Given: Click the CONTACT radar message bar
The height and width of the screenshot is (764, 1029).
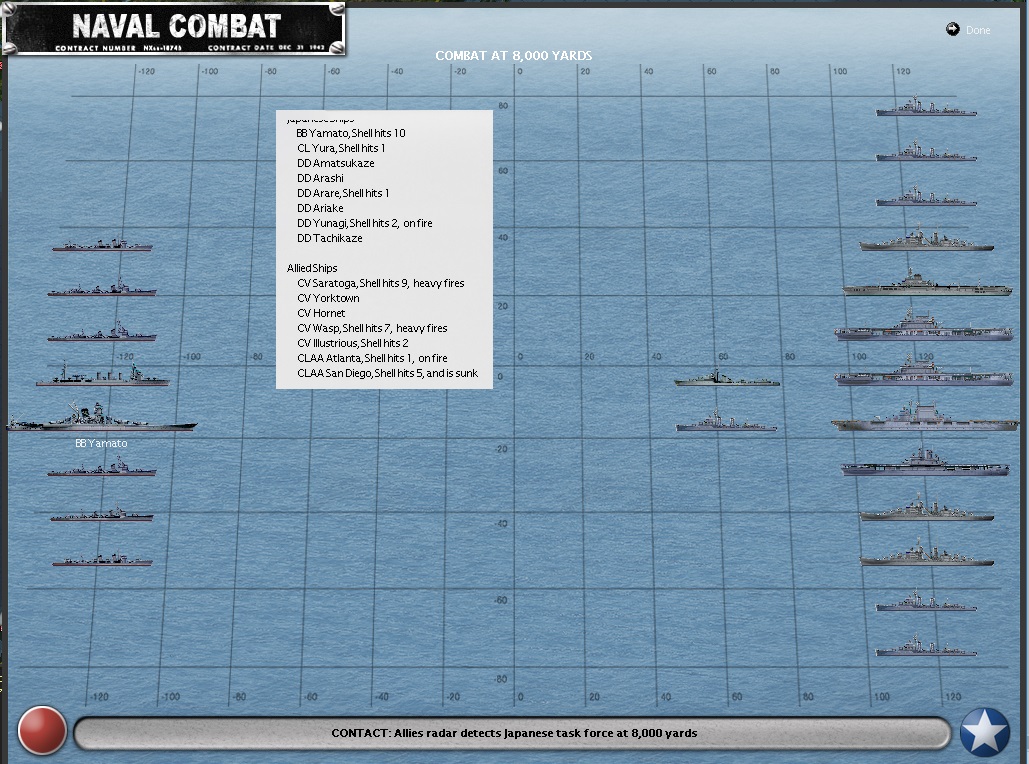Looking at the screenshot, I should point(513,733).
